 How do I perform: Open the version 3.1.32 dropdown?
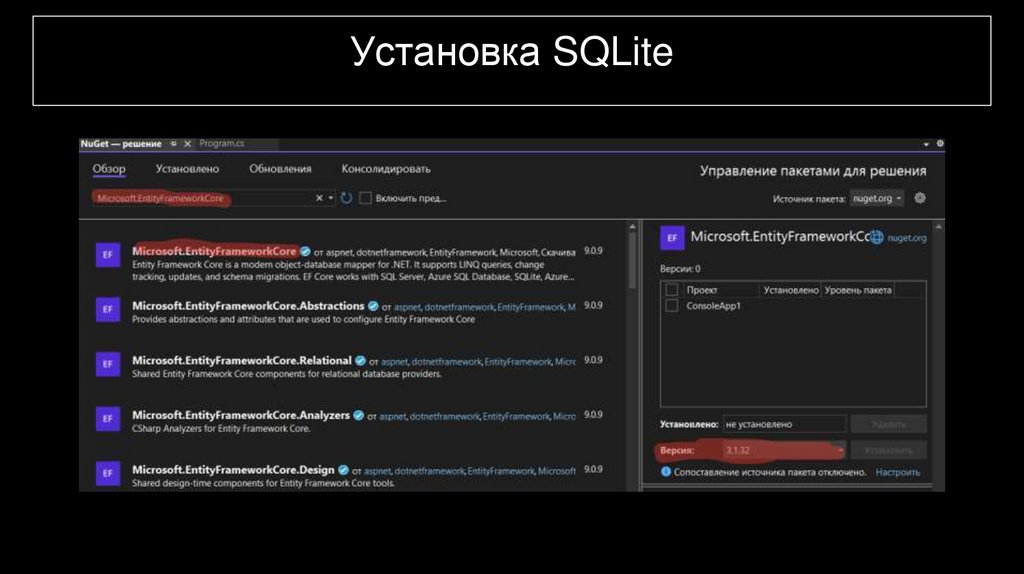click(x=784, y=450)
